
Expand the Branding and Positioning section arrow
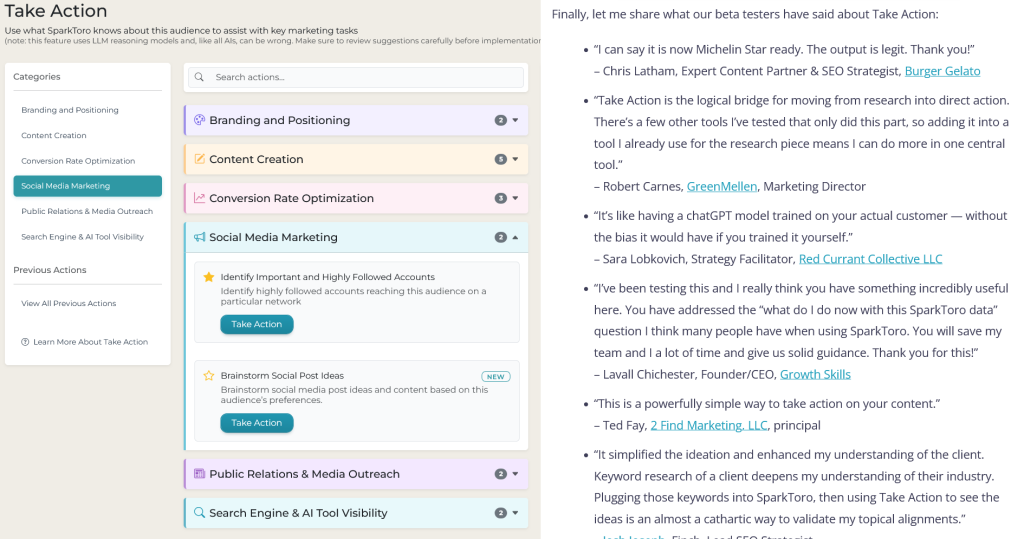(x=515, y=120)
